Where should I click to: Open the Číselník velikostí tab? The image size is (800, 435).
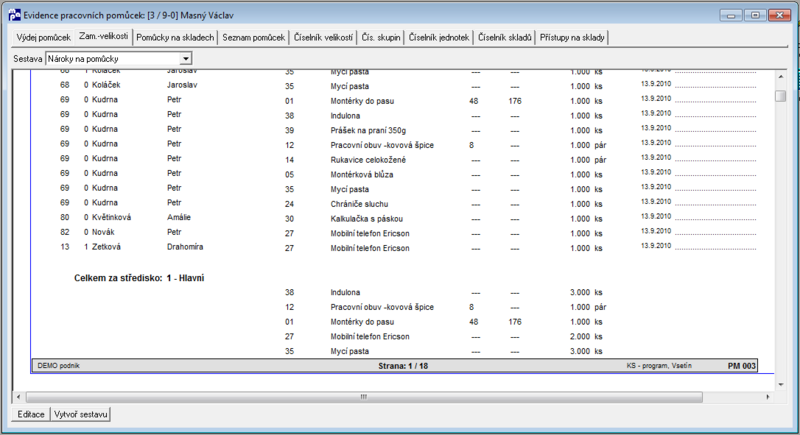(323, 38)
